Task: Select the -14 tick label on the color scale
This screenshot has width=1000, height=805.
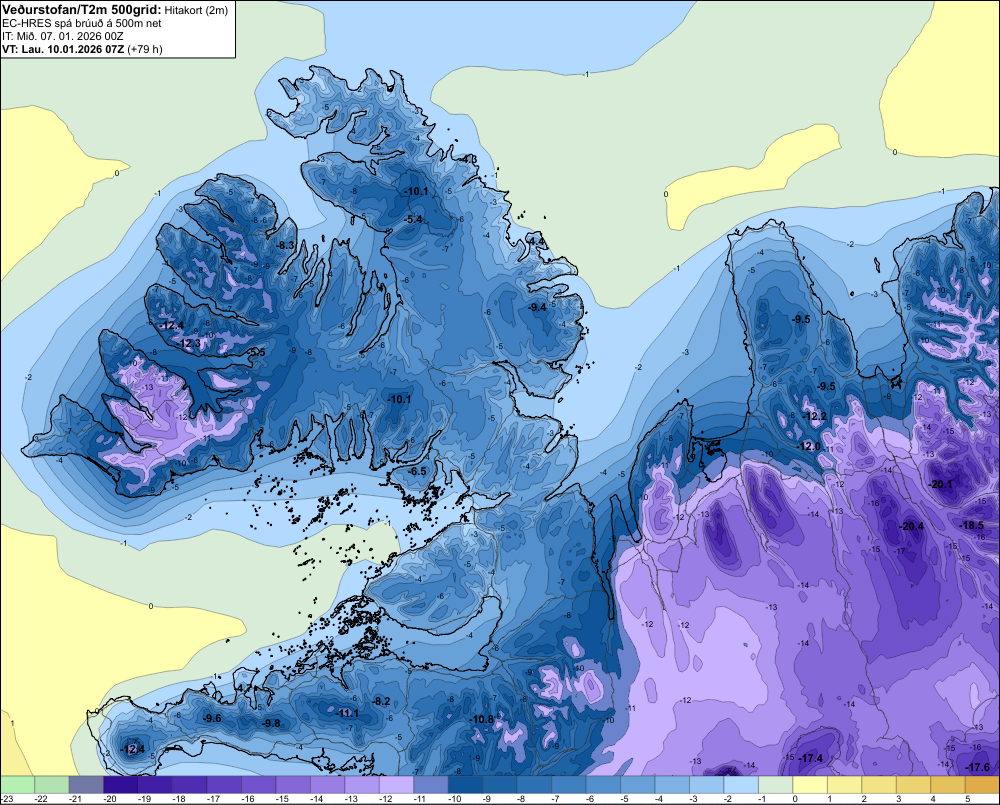Action: click(318, 799)
